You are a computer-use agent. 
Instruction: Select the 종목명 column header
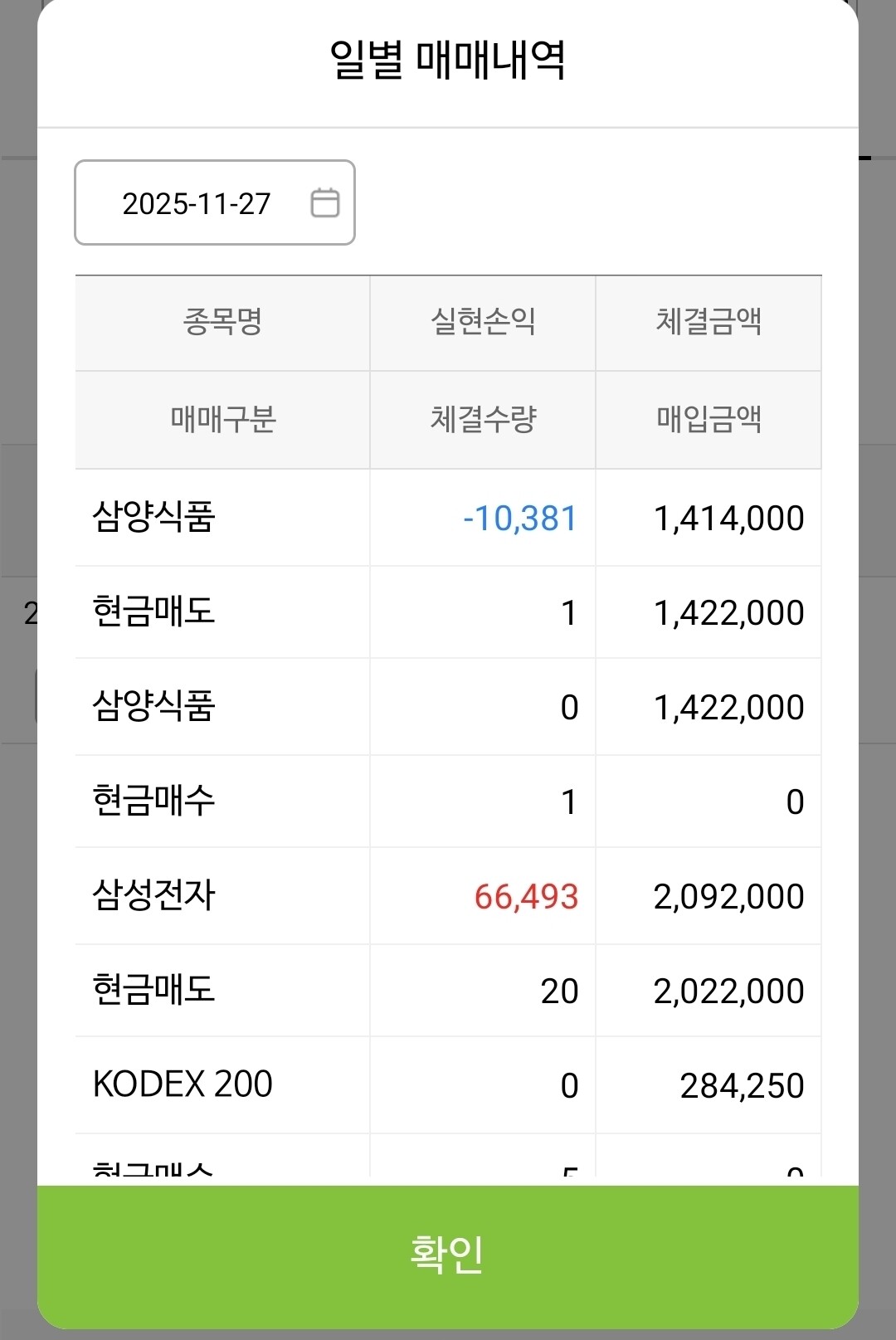pos(222,322)
